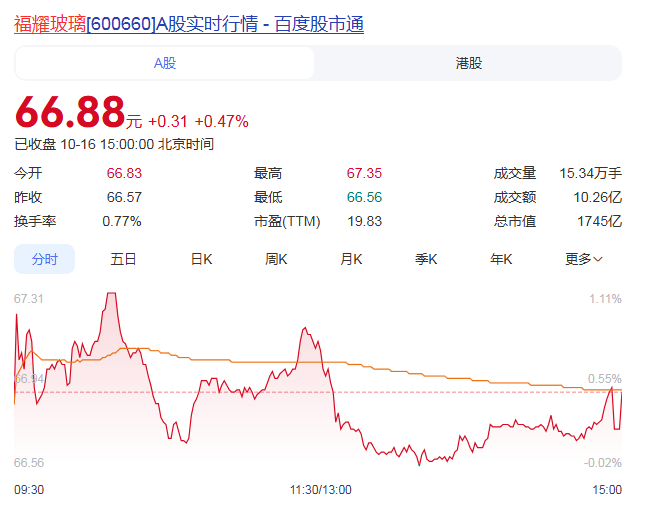Image resolution: width=661 pixels, height=511 pixels.
Task: Select the 五日 chart view
Action: (x=123, y=259)
